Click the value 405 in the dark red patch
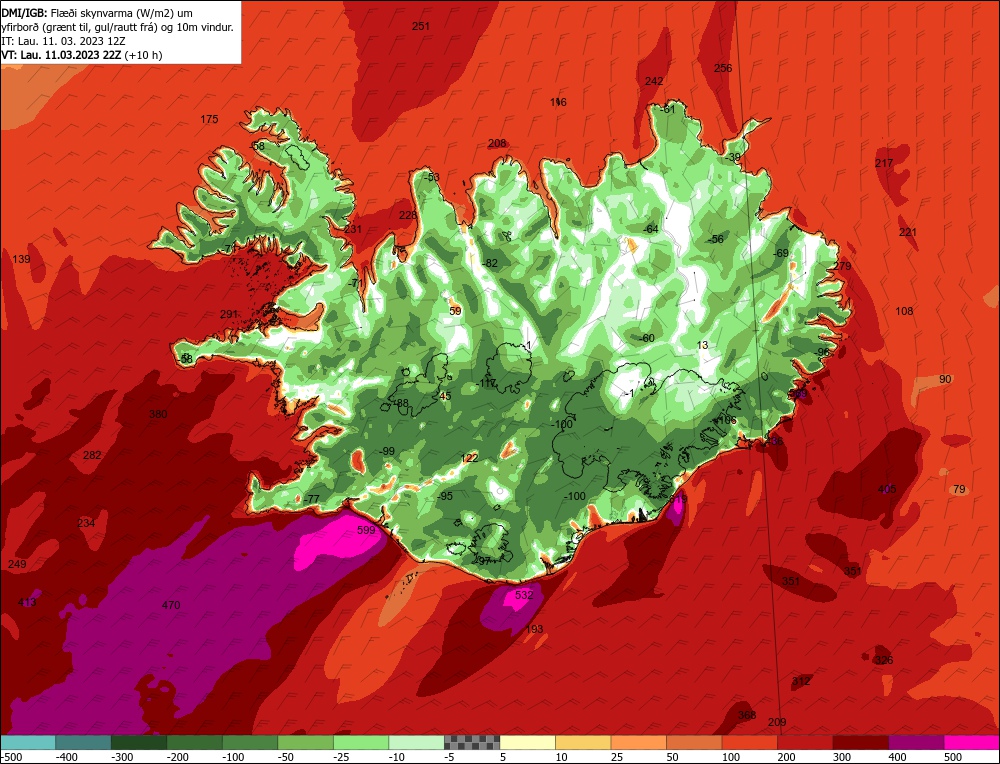Viewport: 1000px width, 764px height. (x=887, y=489)
